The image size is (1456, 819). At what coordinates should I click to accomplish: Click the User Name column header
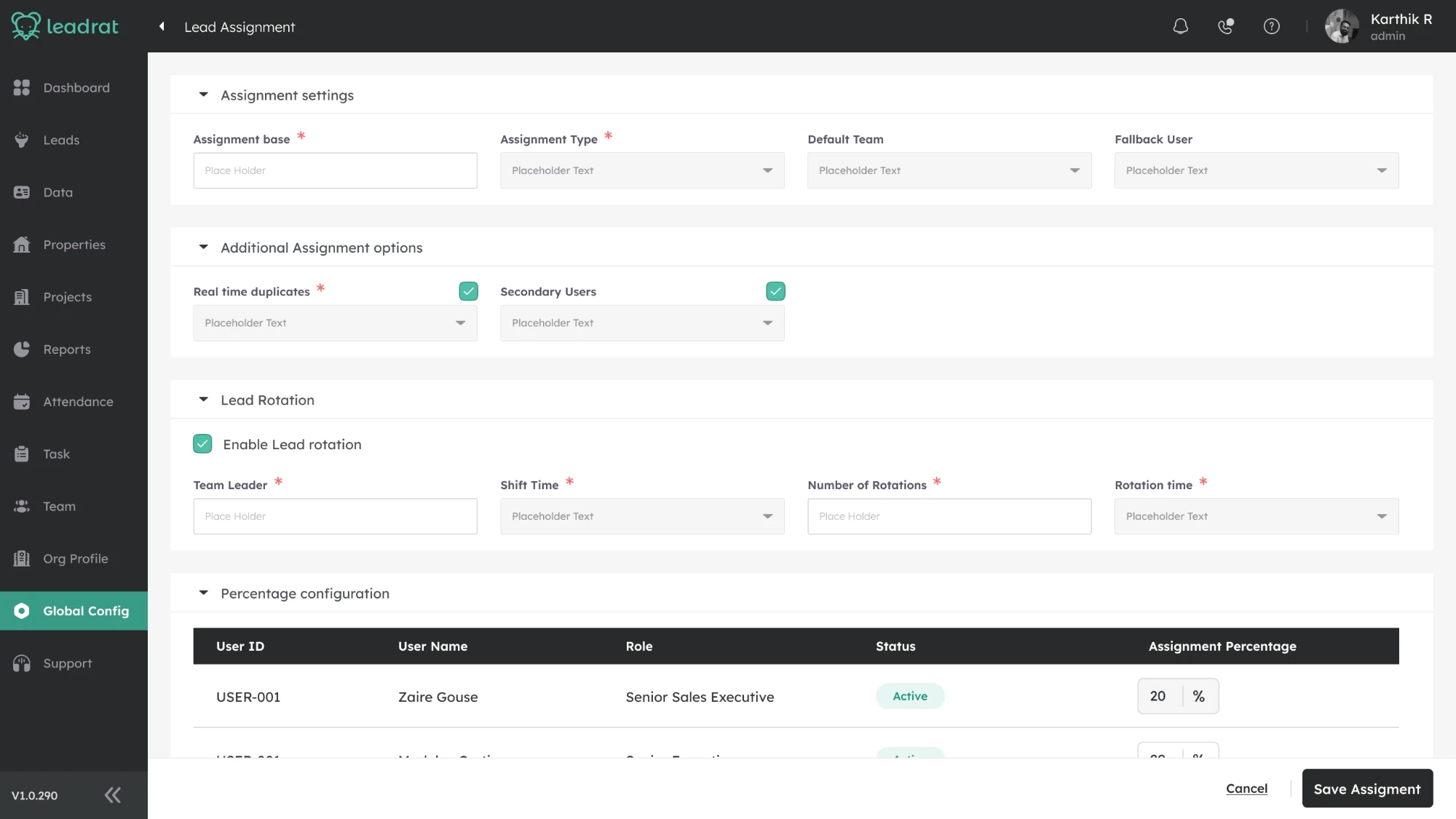coord(432,646)
